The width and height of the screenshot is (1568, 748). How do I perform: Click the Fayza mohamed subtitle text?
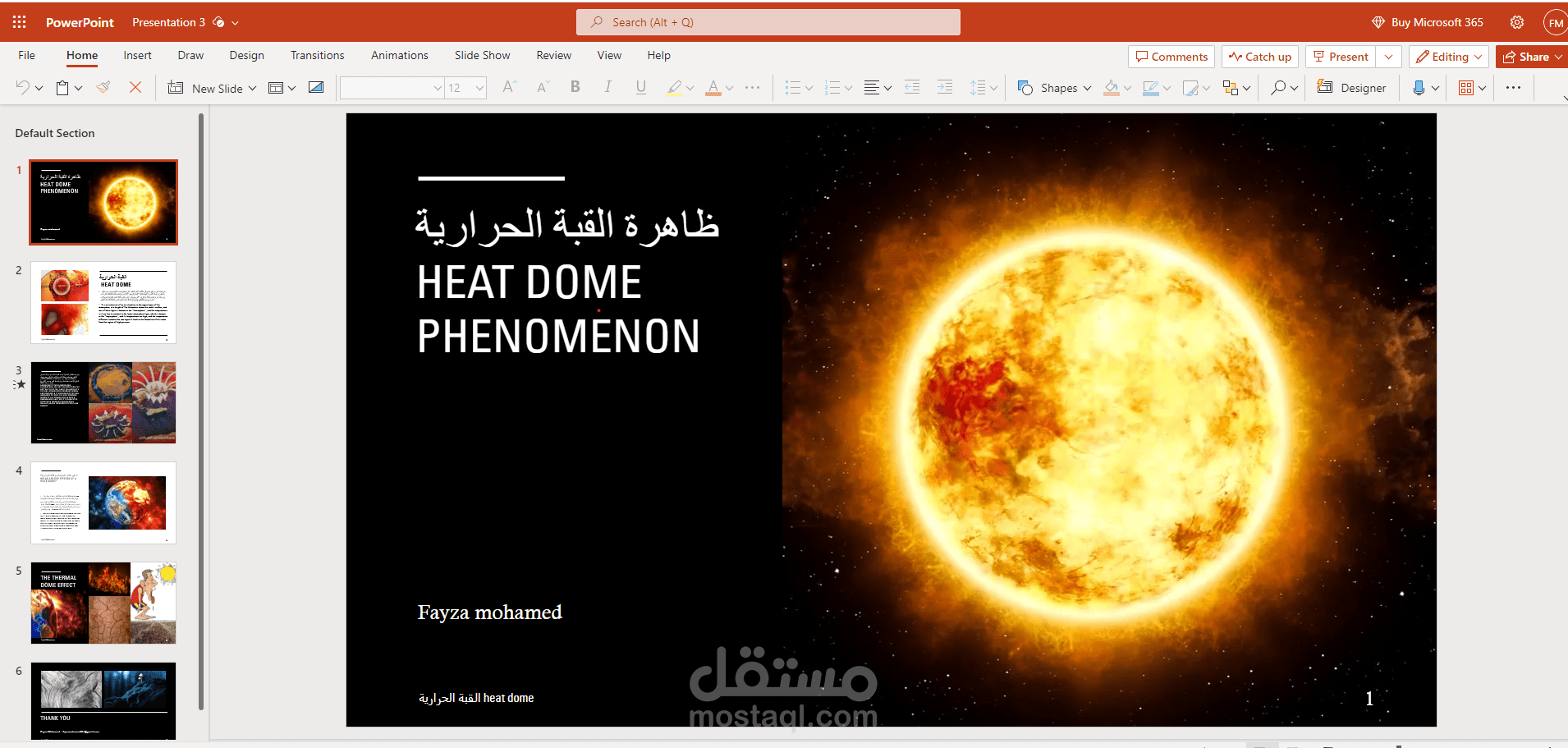(490, 613)
